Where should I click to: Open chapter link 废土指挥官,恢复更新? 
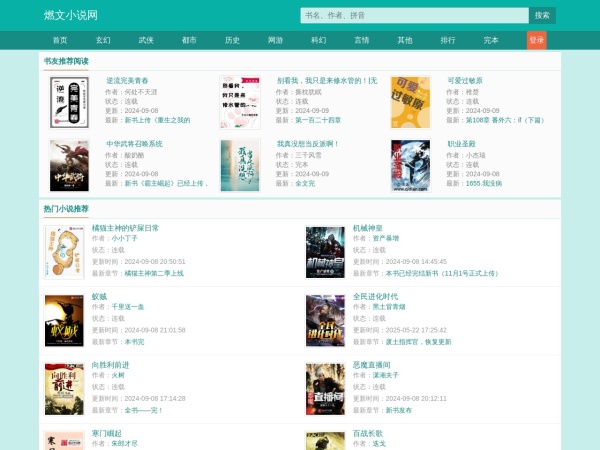click(418, 342)
